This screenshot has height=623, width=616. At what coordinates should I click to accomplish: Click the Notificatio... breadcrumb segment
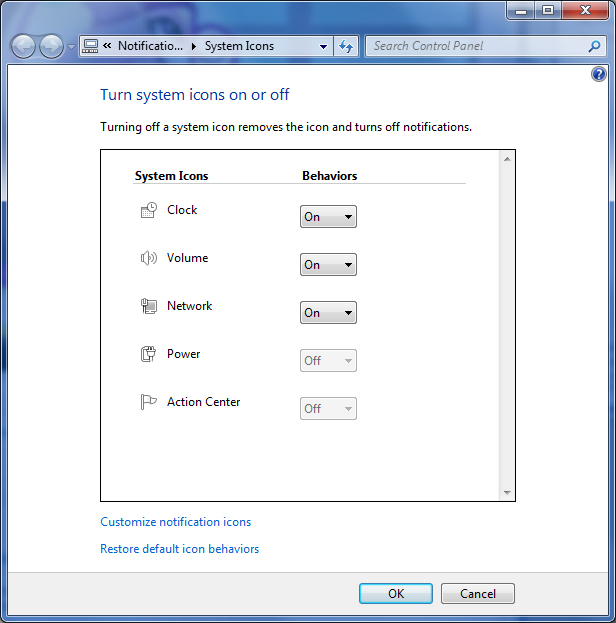tap(150, 46)
